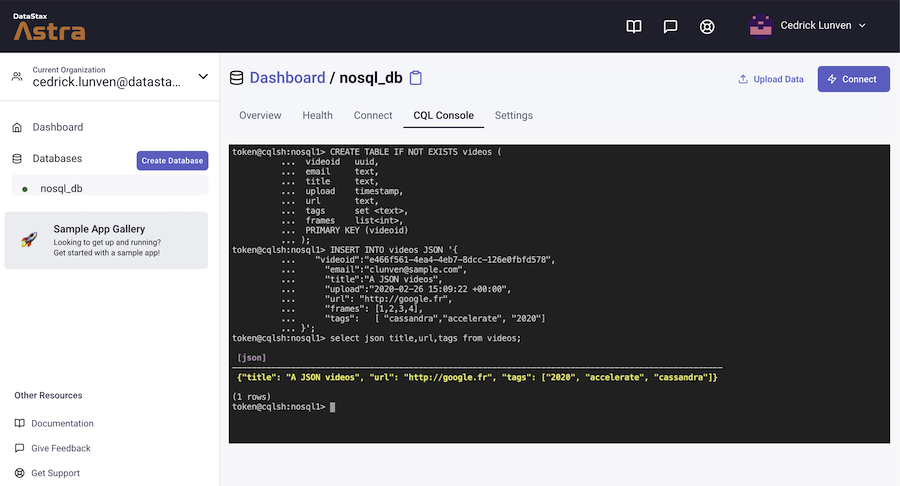The image size is (900, 486).
Task: Open Dashboard in the sidebar
Action: click(57, 127)
